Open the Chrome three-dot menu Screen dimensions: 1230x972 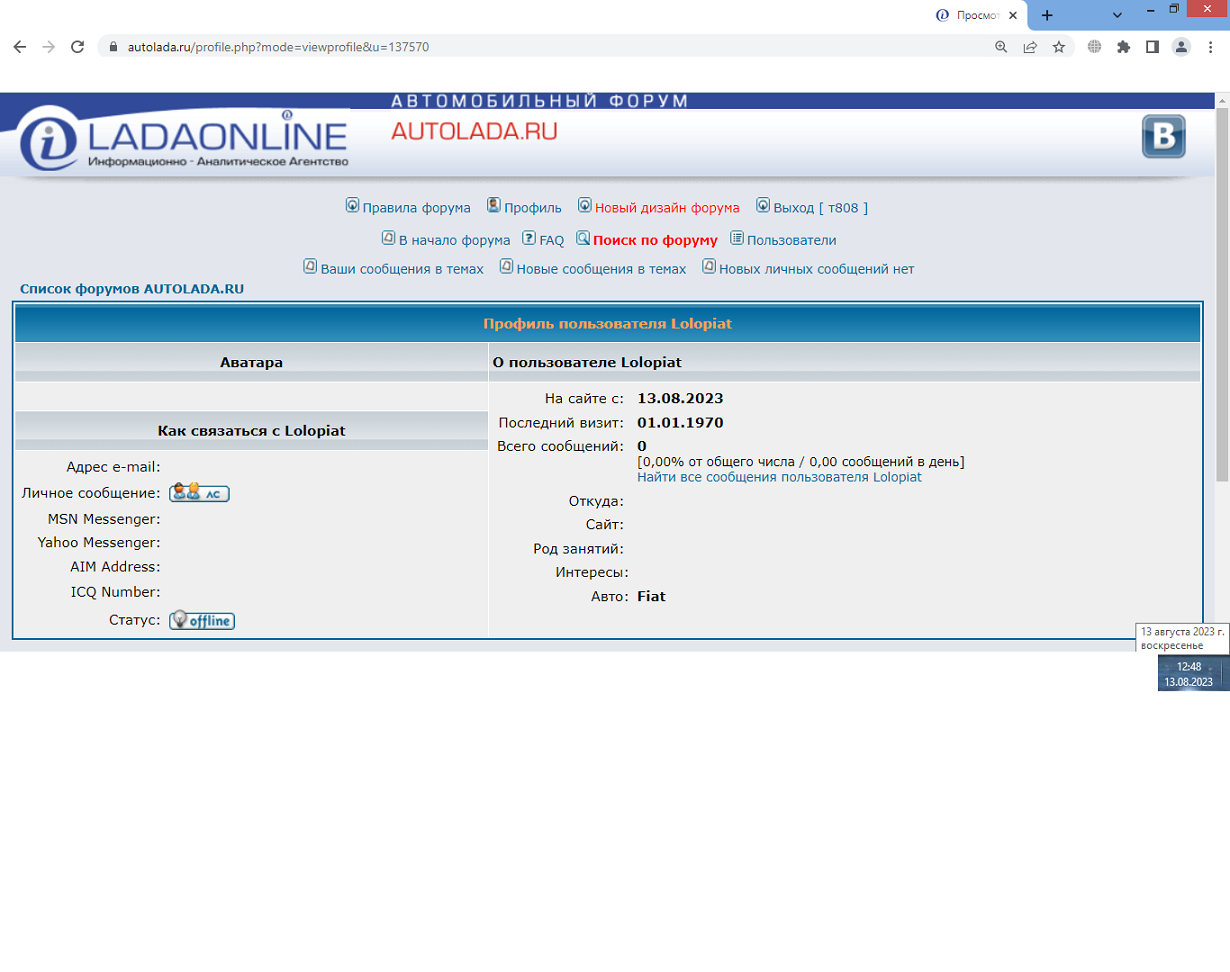(1210, 47)
